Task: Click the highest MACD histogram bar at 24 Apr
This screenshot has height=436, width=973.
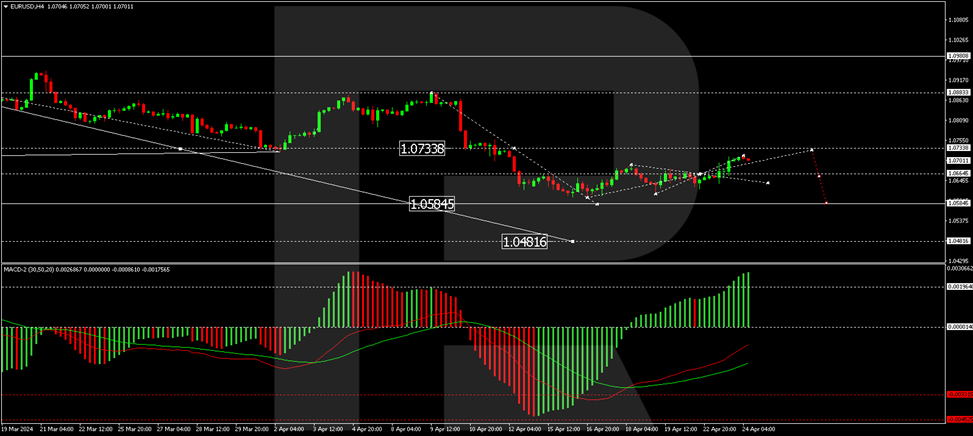Action: (x=749, y=300)
